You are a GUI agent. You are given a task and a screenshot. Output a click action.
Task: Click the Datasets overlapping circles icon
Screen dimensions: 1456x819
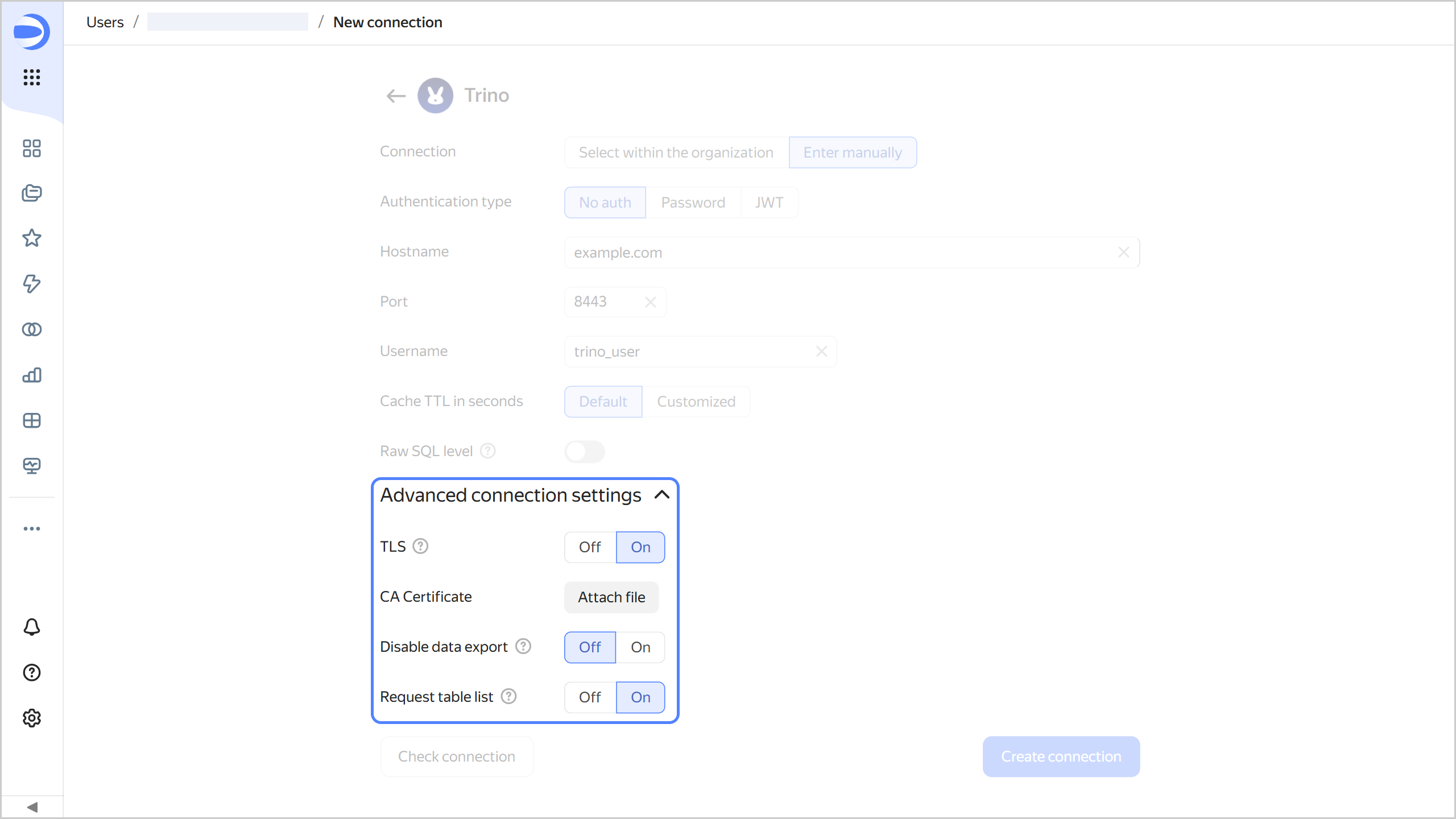32,329
